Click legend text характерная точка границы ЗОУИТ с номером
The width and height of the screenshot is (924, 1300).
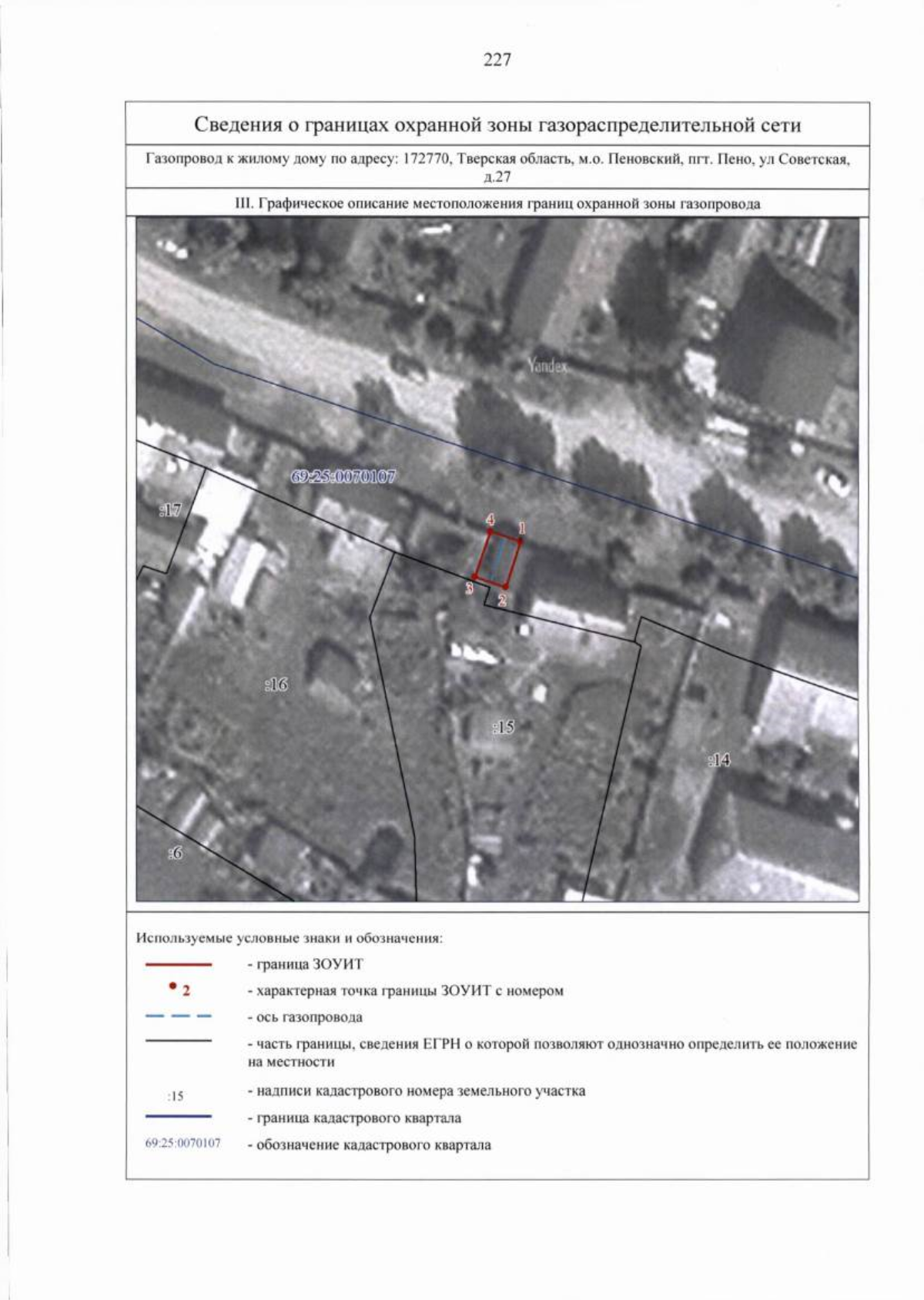tap(405, 991)
